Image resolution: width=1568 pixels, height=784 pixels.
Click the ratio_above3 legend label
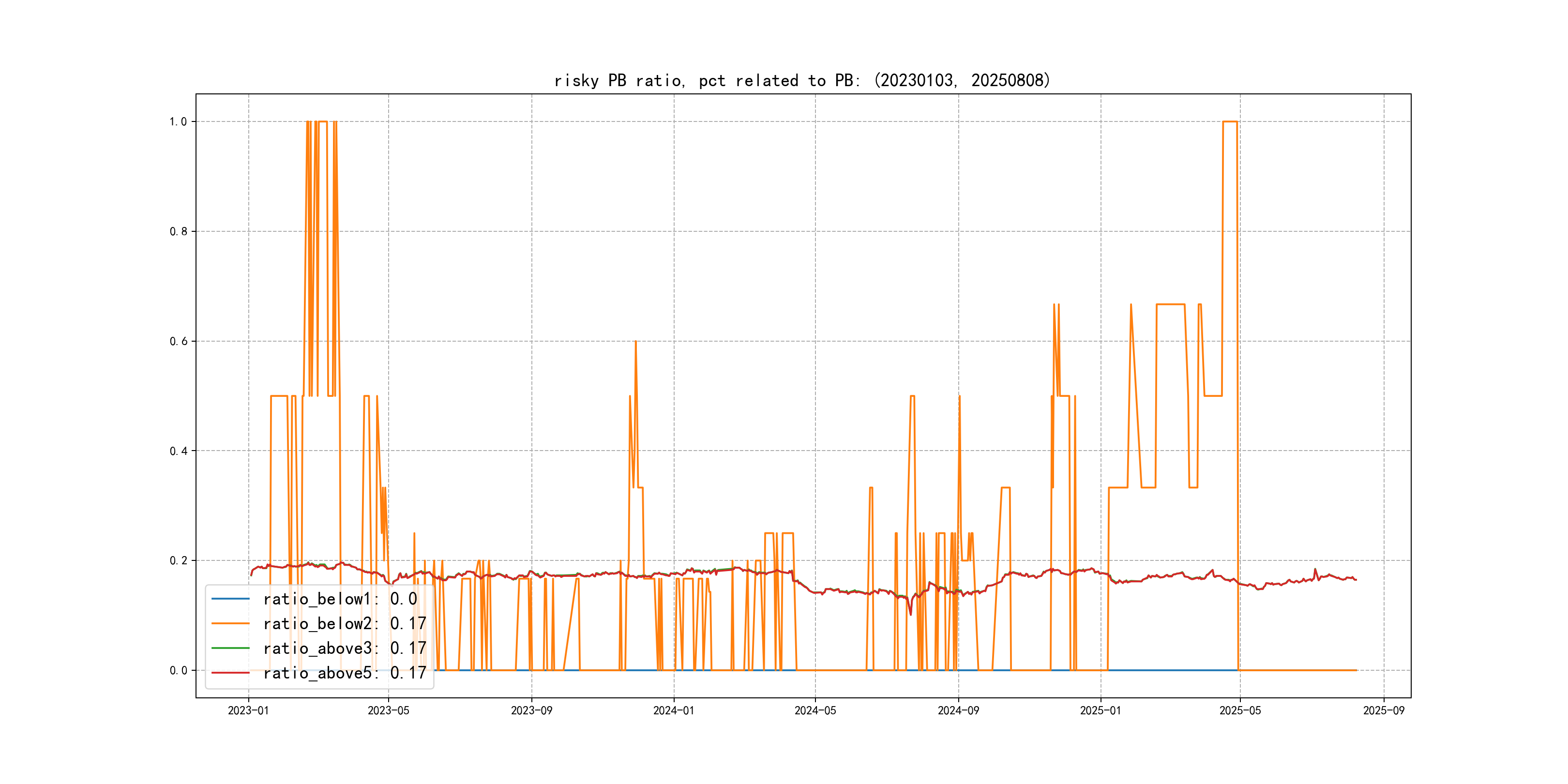pos(344,648)
